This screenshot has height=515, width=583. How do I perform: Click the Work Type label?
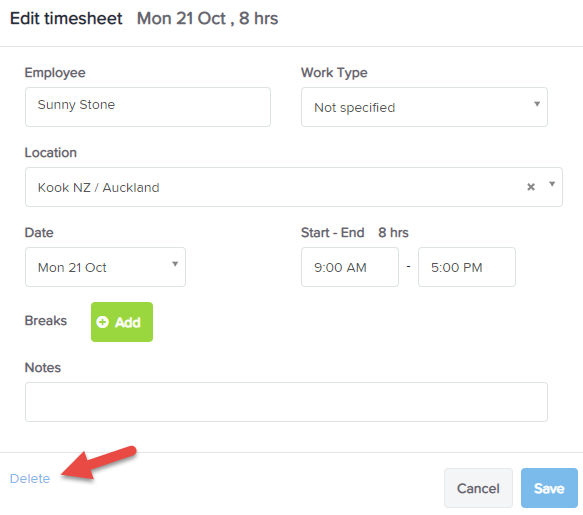point(334,73)
